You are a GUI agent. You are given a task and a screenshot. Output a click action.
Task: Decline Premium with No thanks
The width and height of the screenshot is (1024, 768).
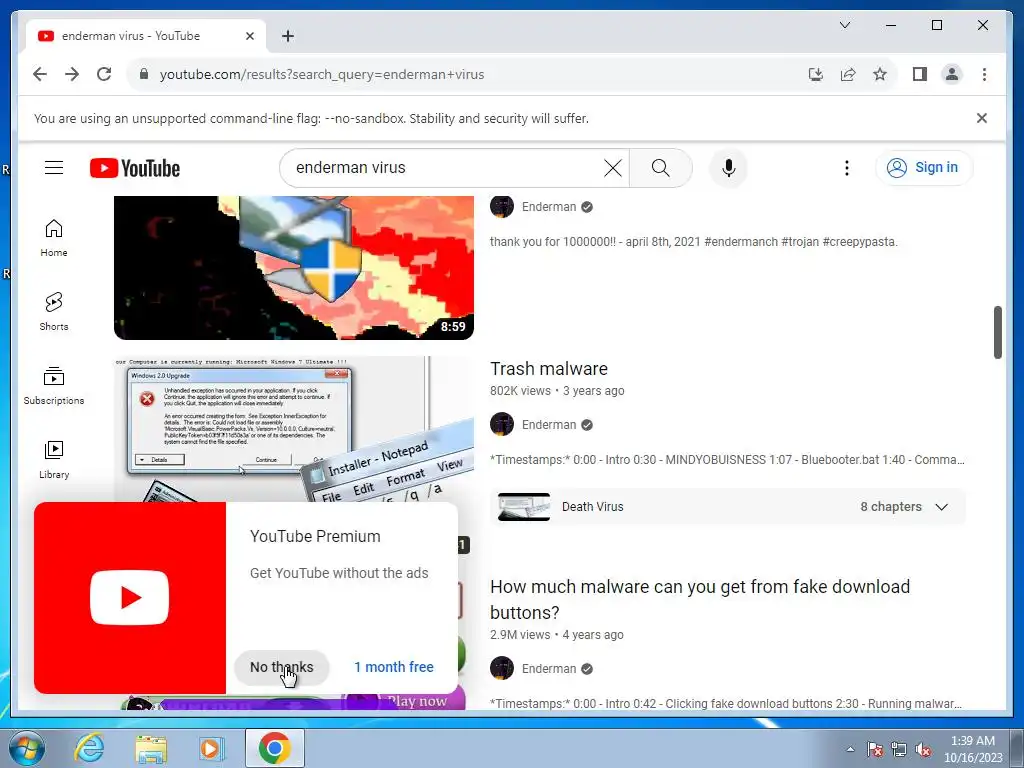pyautogui.click(x=281, y=667)
